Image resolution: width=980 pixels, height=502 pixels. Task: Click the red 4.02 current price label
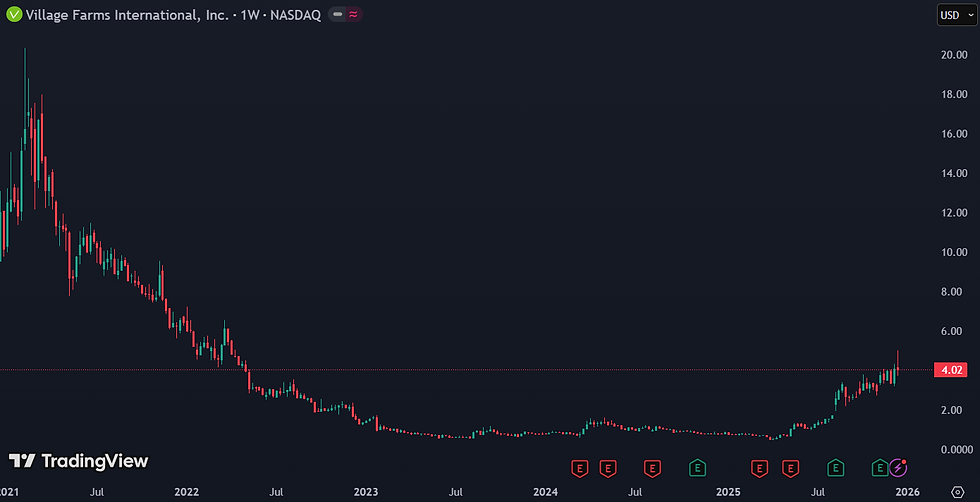tap(951, 370)
